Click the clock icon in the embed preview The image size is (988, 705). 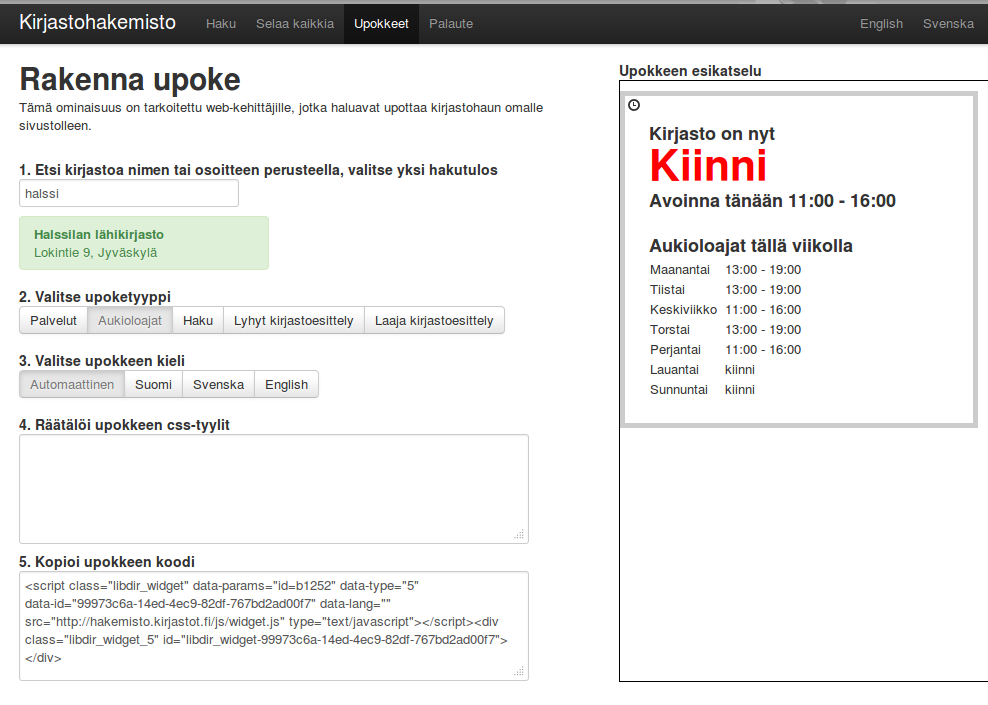tap(634, 105)
